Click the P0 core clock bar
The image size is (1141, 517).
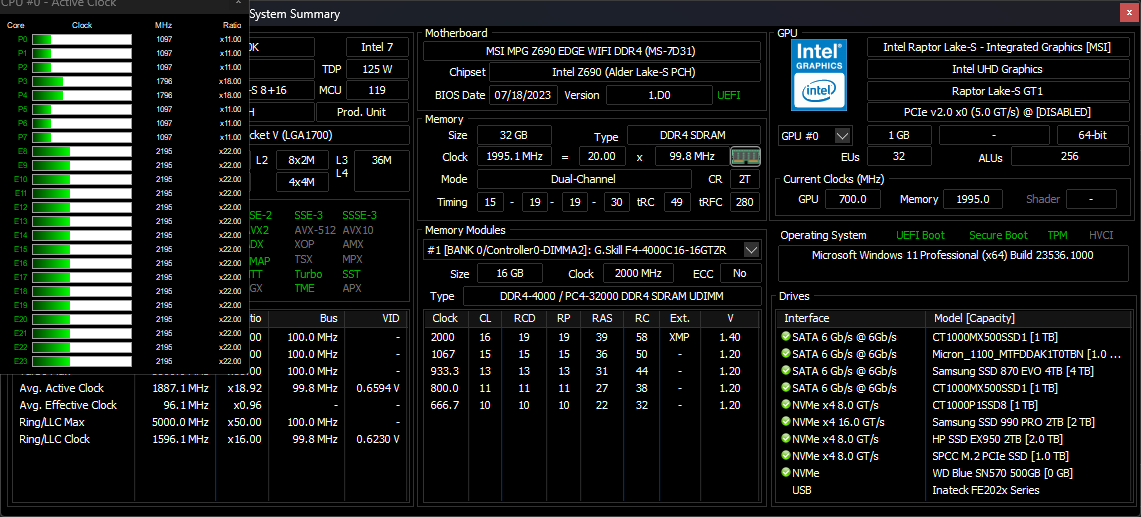tap(82, 39)
